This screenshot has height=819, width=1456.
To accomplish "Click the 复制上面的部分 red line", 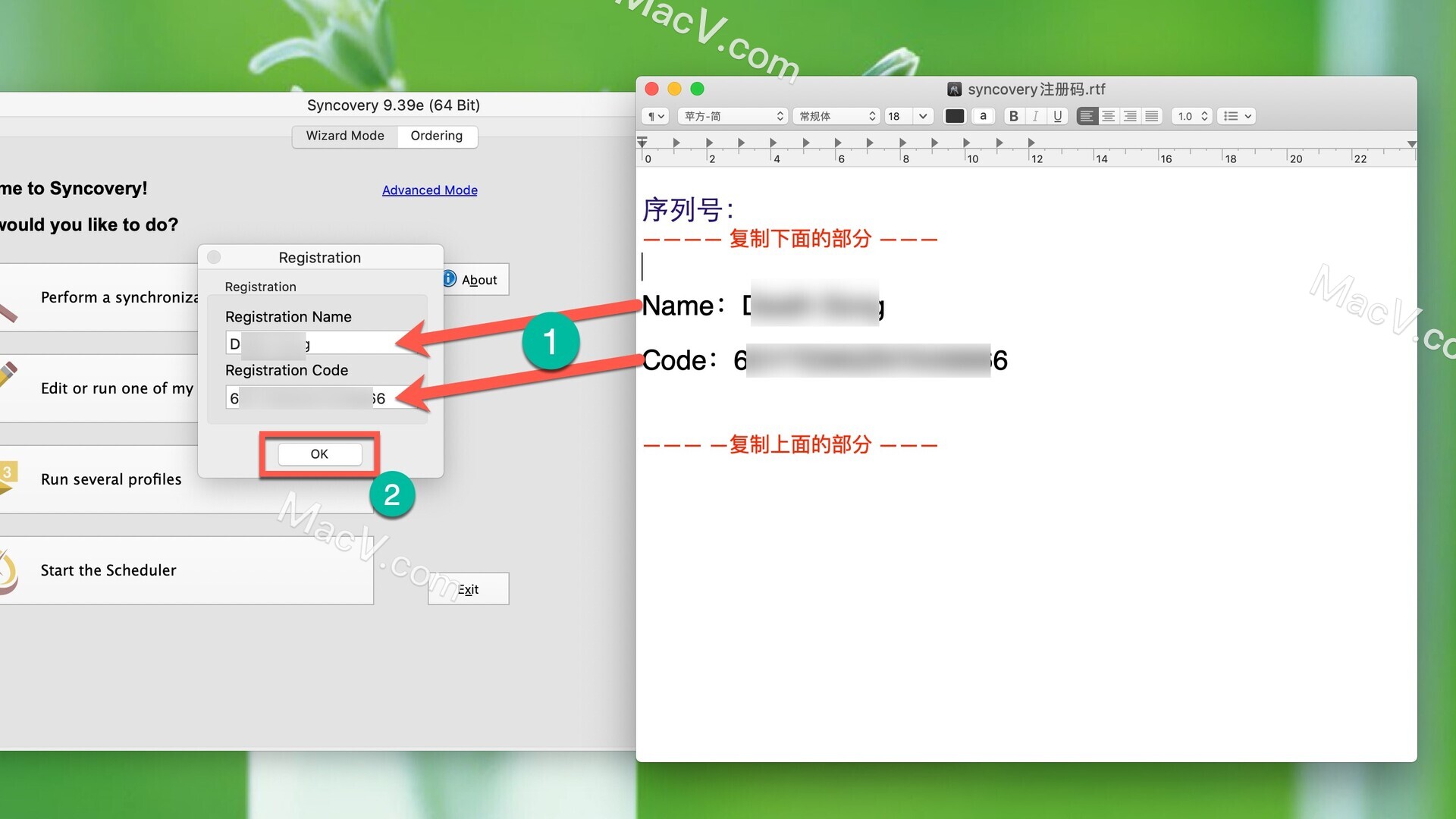I will coord(790,444).
